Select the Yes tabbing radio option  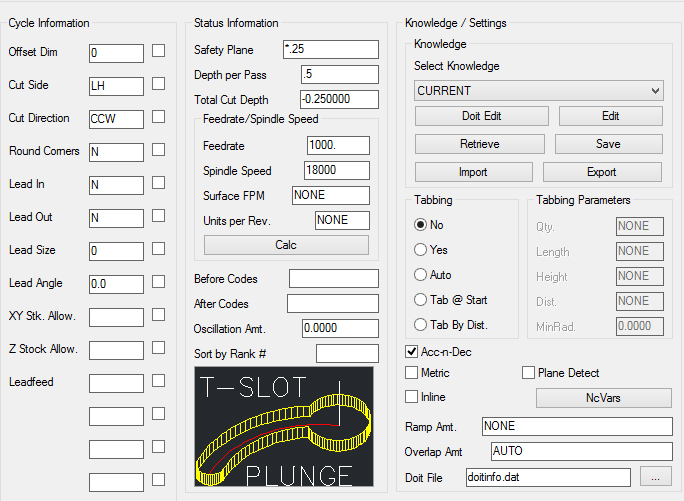pos(421,249)
